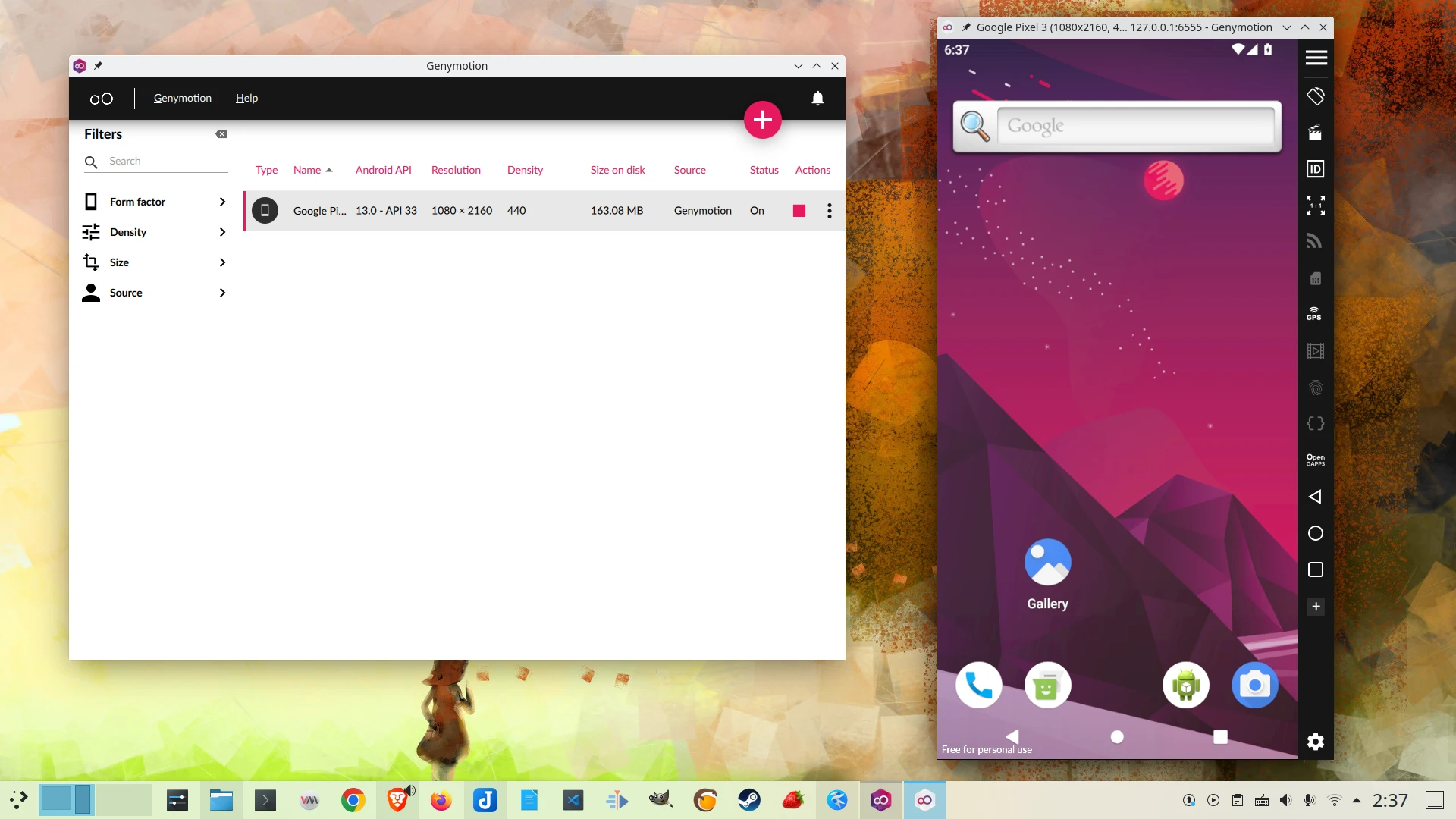
Task: Open notifications bell in Genymotion
Action: (817, 98)
